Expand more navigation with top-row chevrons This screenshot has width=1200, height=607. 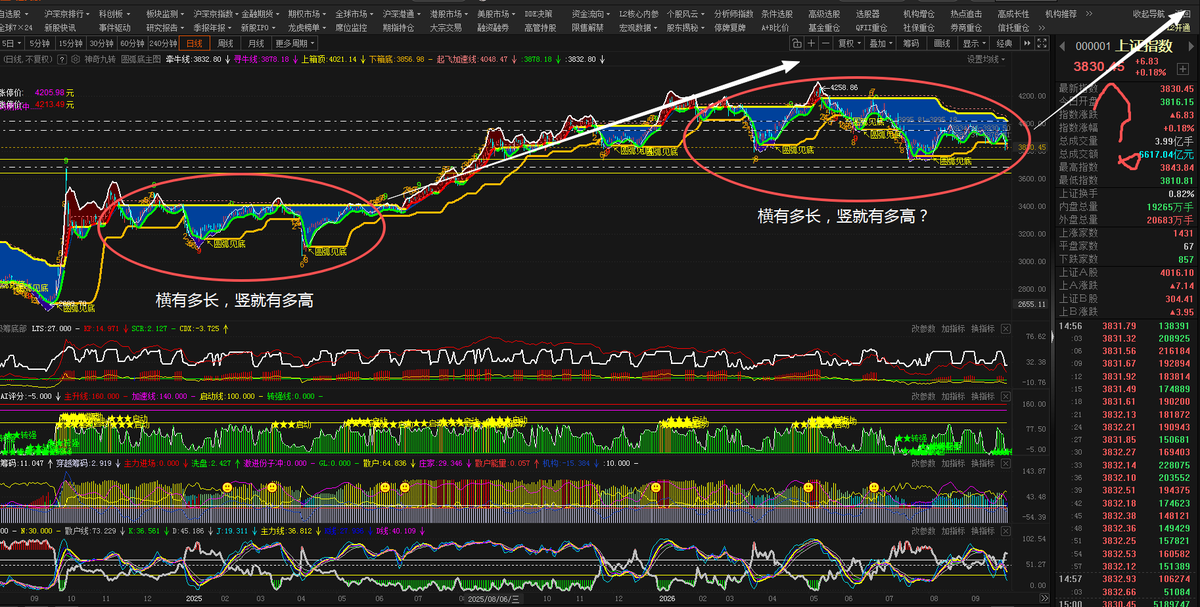[1089, 14]
